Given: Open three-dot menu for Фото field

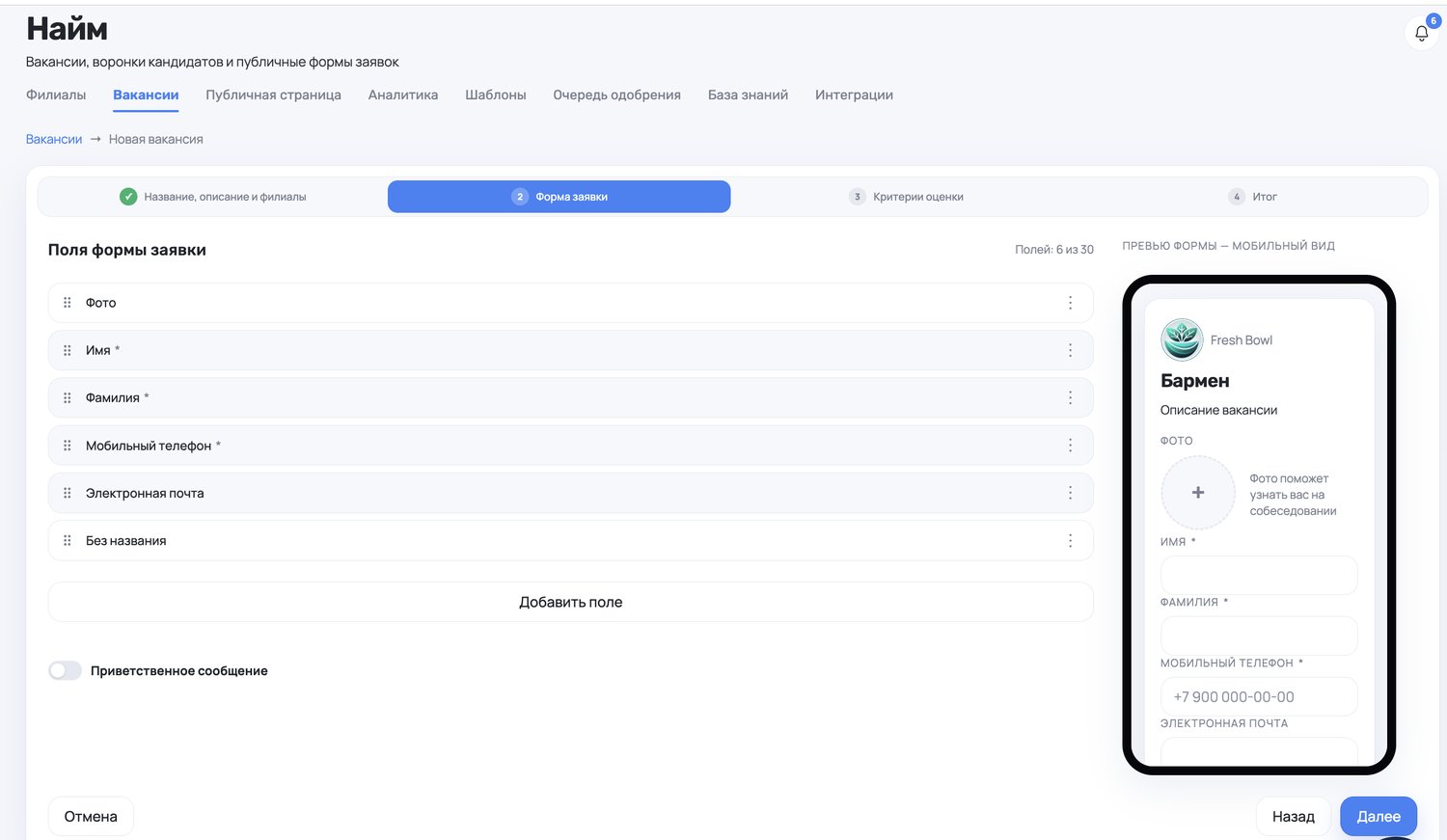Looking at the screenshot, I should (x=1070, y=303).
